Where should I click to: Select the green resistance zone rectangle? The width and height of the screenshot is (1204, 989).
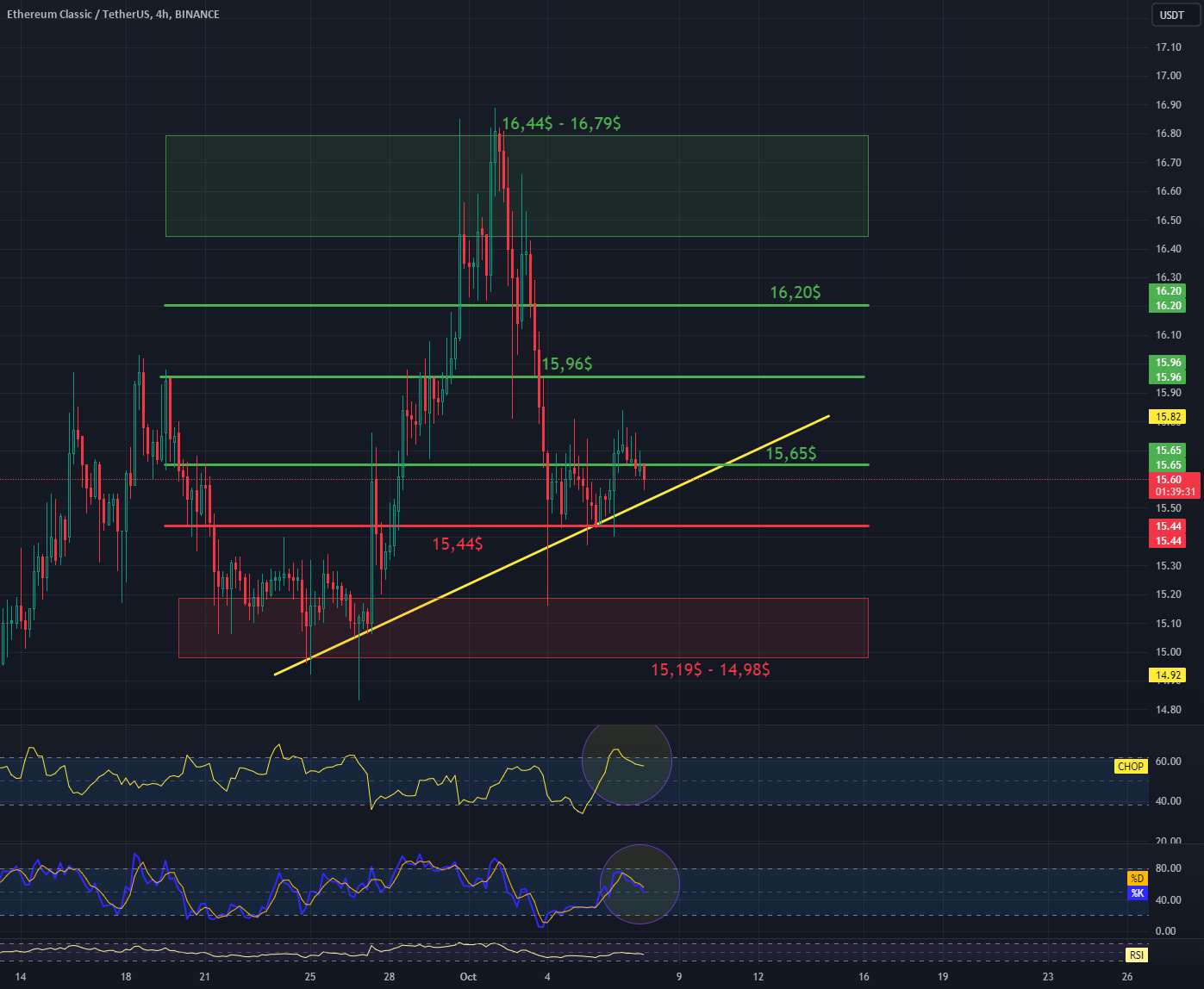[516, 185]
